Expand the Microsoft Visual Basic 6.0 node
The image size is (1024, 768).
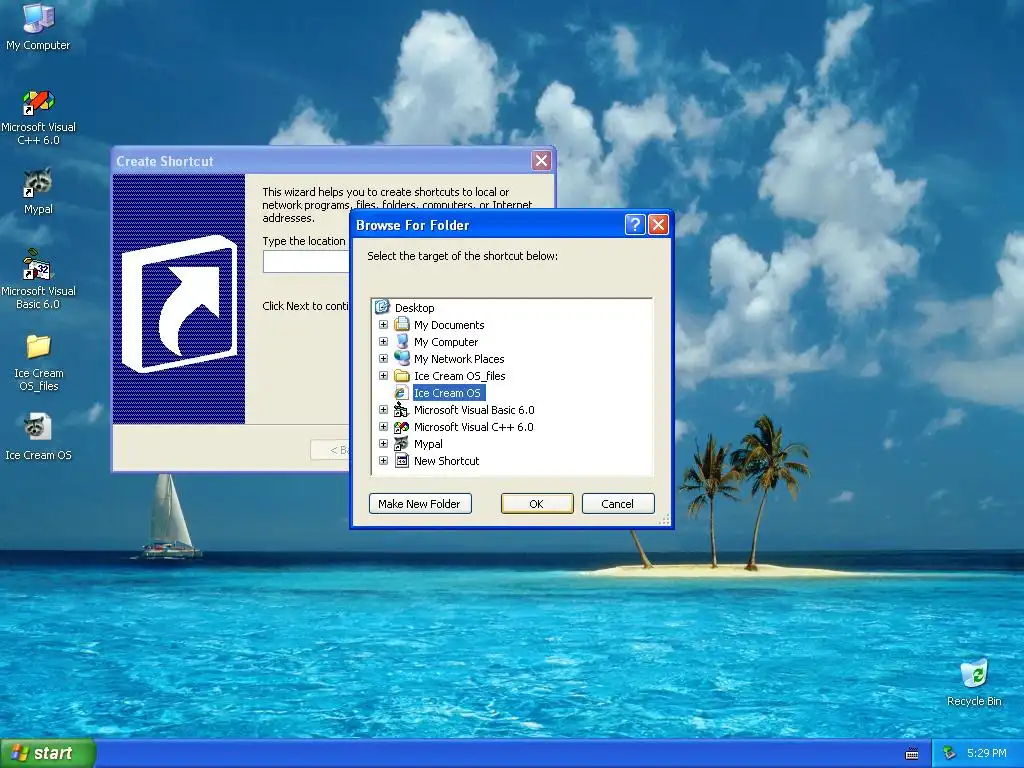[383, 409]
